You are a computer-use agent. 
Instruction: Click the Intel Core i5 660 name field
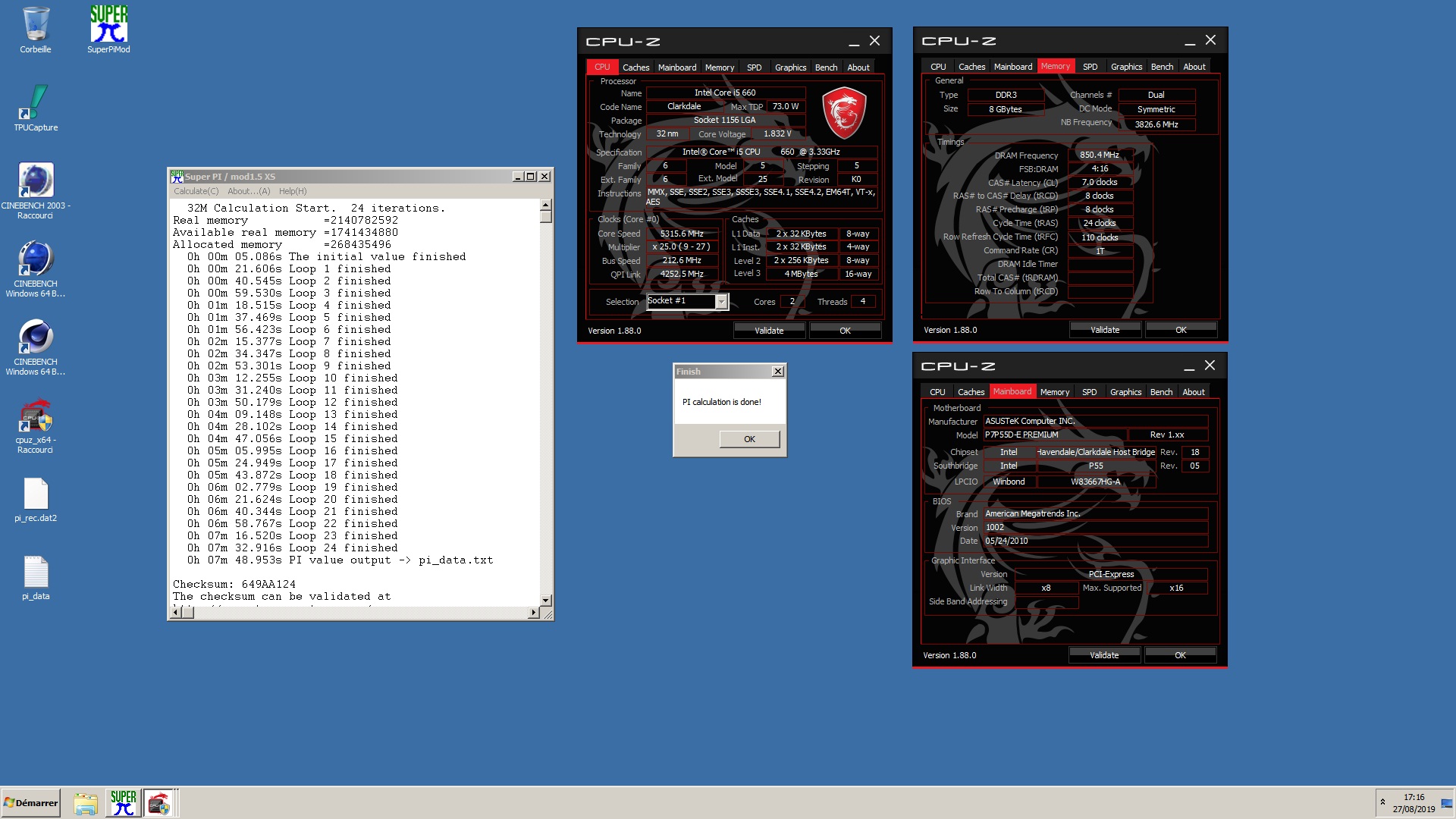[725, 93]
